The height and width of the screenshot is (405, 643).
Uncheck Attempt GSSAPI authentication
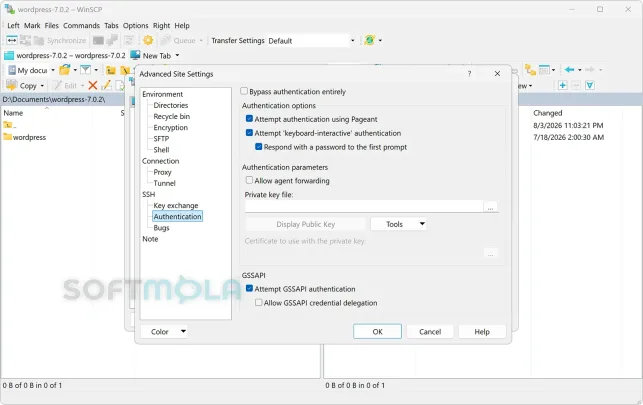pyautogui.click(x=249, y=289)
